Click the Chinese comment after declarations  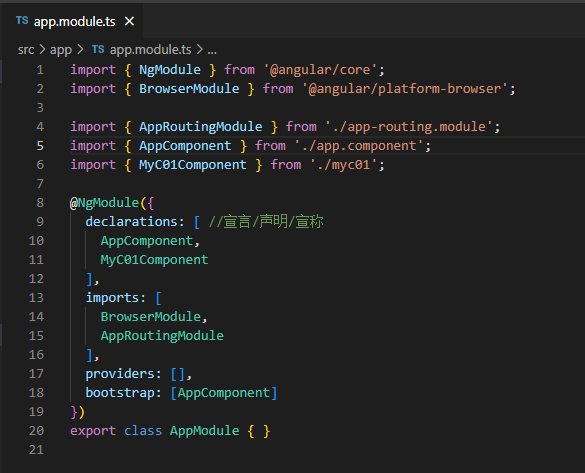coord(266,222)
